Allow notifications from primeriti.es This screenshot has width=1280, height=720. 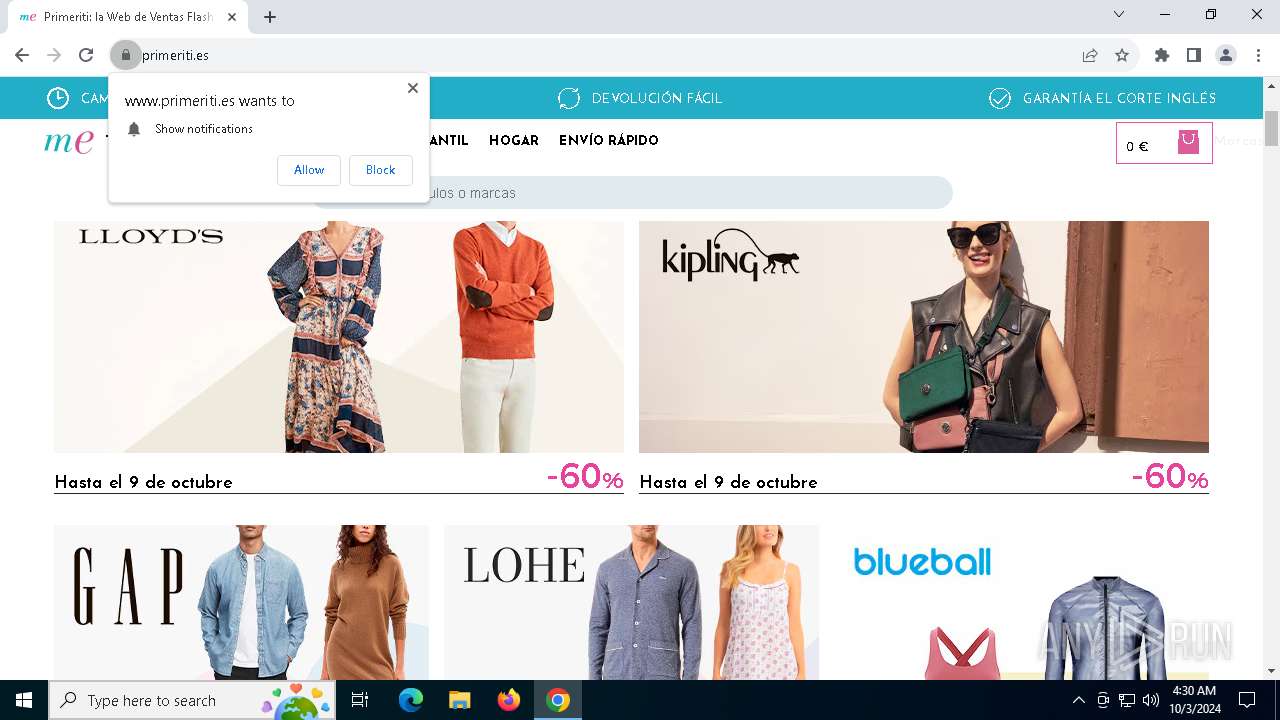click(x=309, y=170)
